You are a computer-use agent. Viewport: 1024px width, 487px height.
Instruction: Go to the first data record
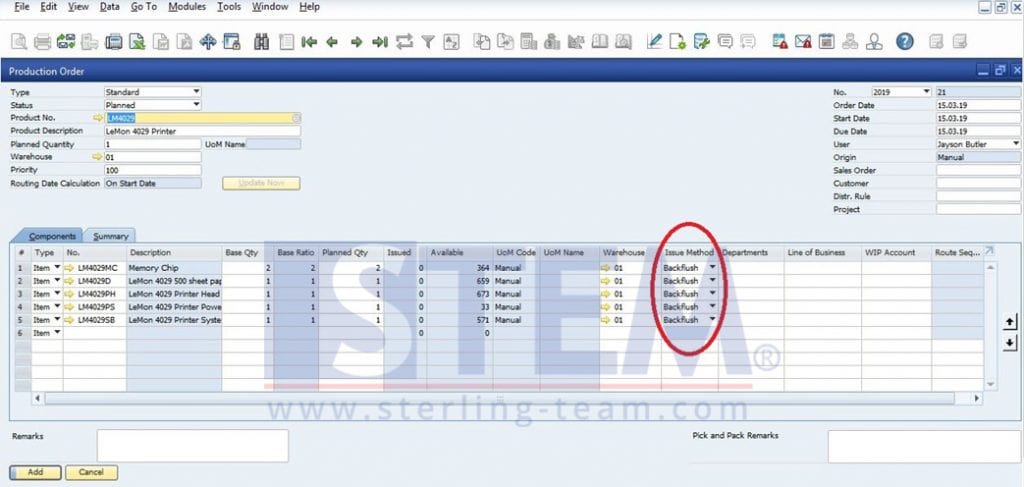tap(309, 42)
